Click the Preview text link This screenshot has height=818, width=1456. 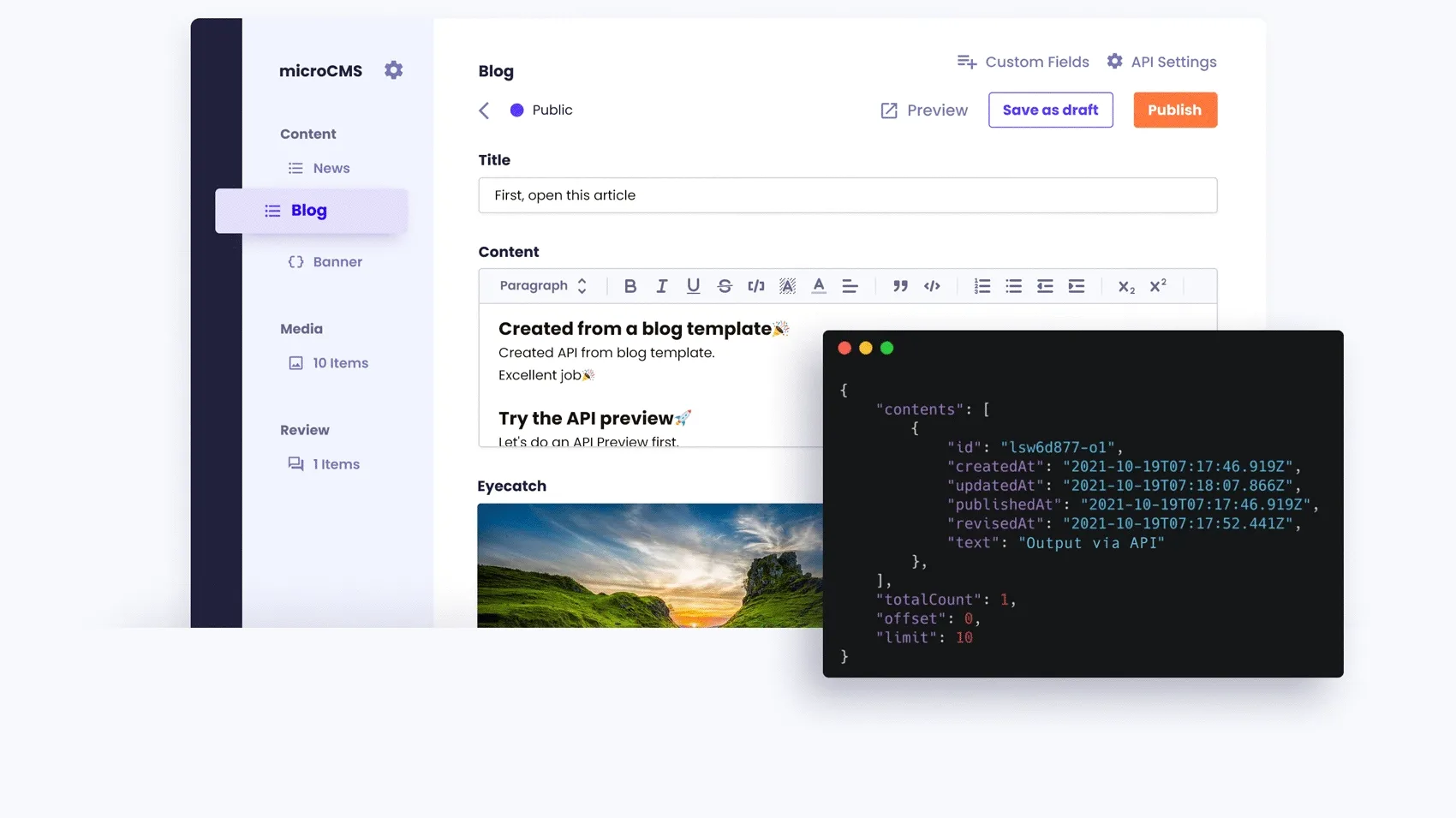point(937,110)
